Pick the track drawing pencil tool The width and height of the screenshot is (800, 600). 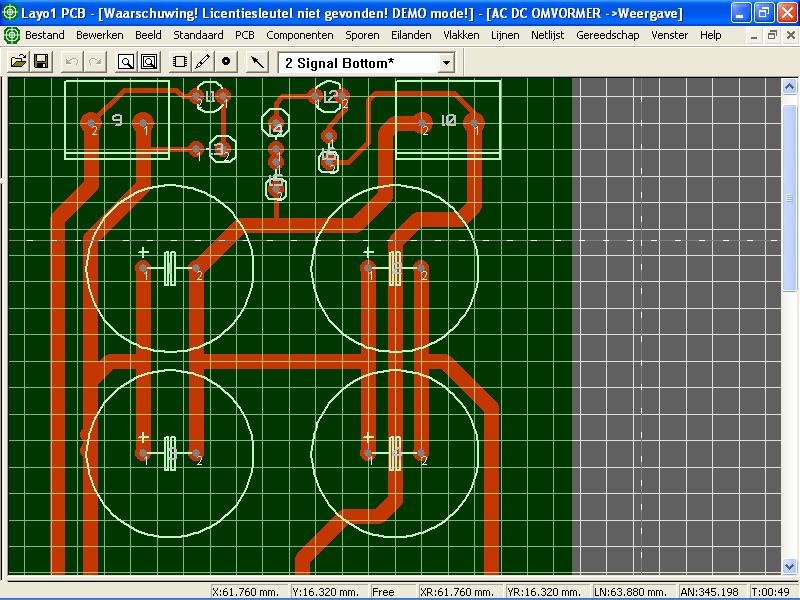point(203,62)
